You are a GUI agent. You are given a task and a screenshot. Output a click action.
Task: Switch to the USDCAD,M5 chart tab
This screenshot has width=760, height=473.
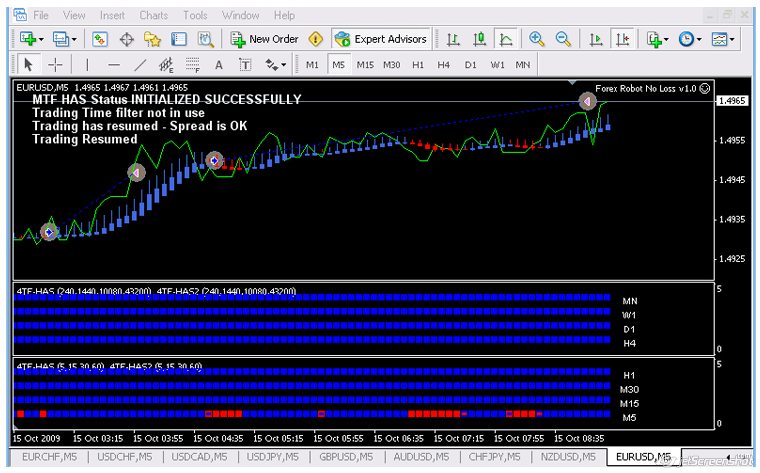199,457
